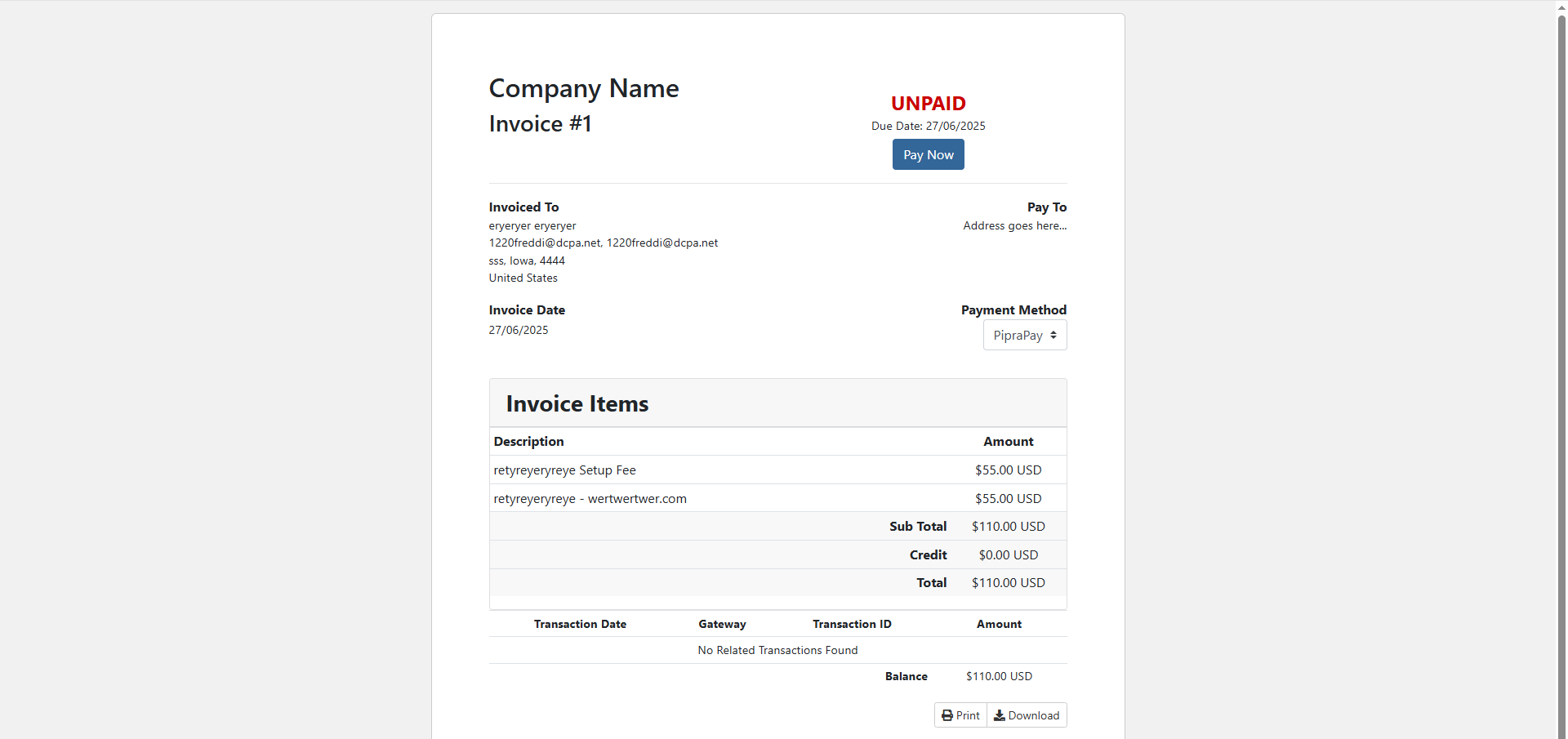Click the Invoice Items panel heading
This screenshot has height=739, width=1568.
577,403
